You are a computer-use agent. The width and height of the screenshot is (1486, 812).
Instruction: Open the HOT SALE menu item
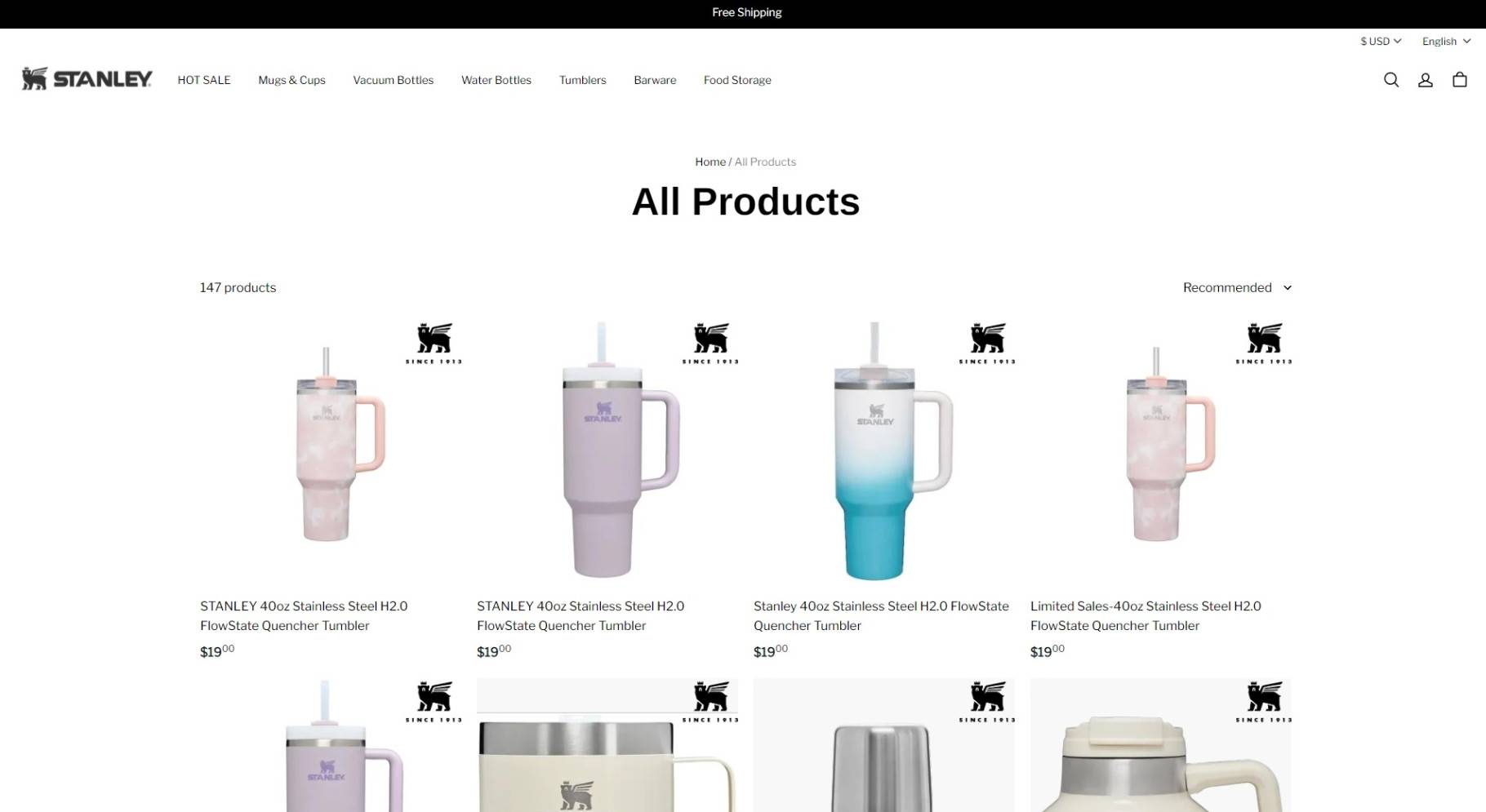(x=204, y=80)
